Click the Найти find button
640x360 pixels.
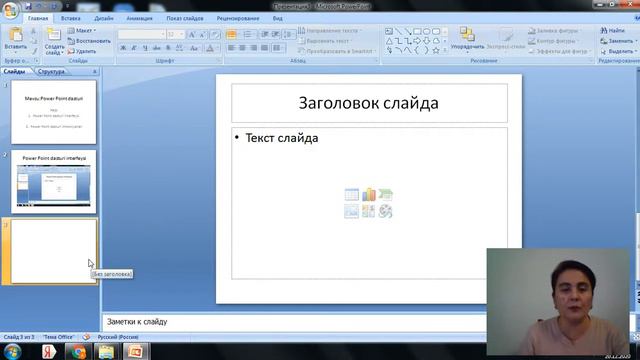tap(613, 31)
